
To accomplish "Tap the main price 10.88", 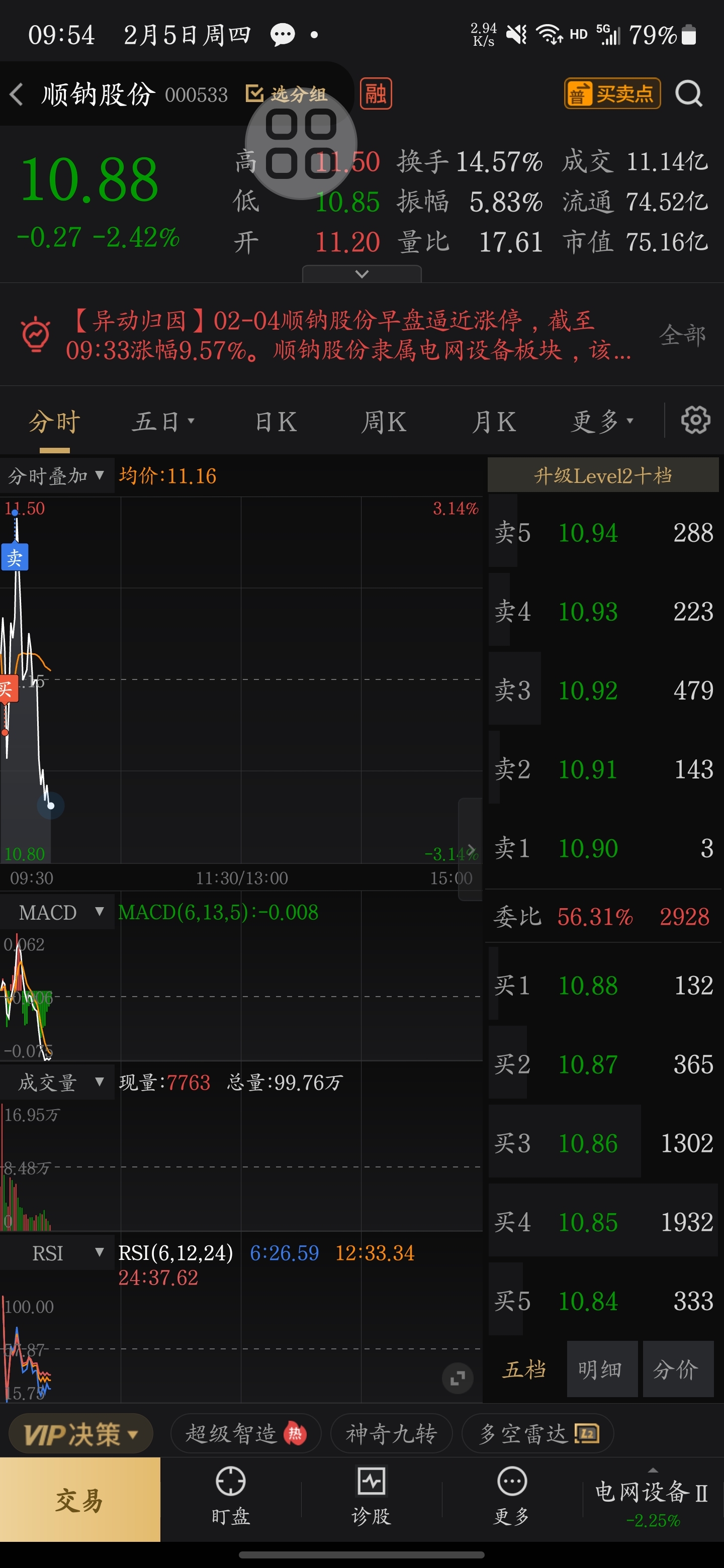I will click(89, 179).
